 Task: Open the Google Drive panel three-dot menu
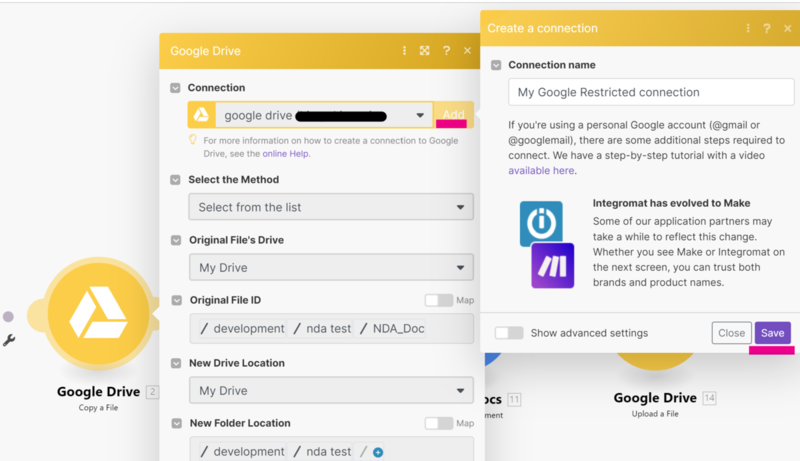point(404,50)
